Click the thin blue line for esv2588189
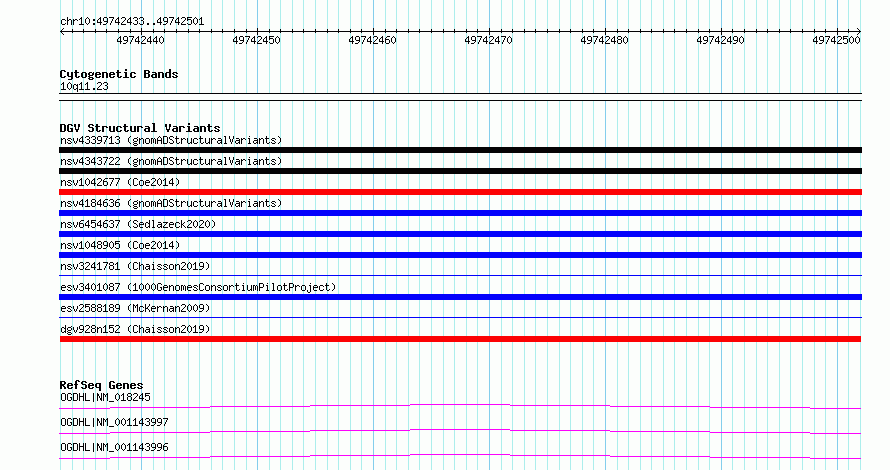 click(x=460, y=318)
